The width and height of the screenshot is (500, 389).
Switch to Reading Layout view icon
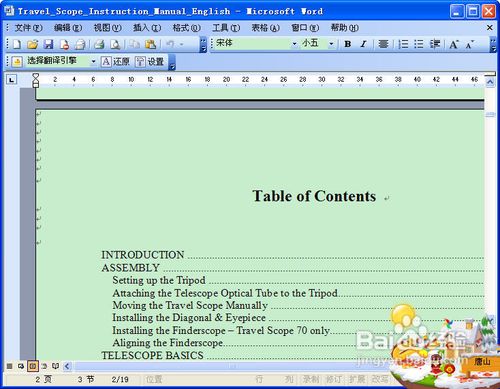pyautogui.click(x=55, y=366)
